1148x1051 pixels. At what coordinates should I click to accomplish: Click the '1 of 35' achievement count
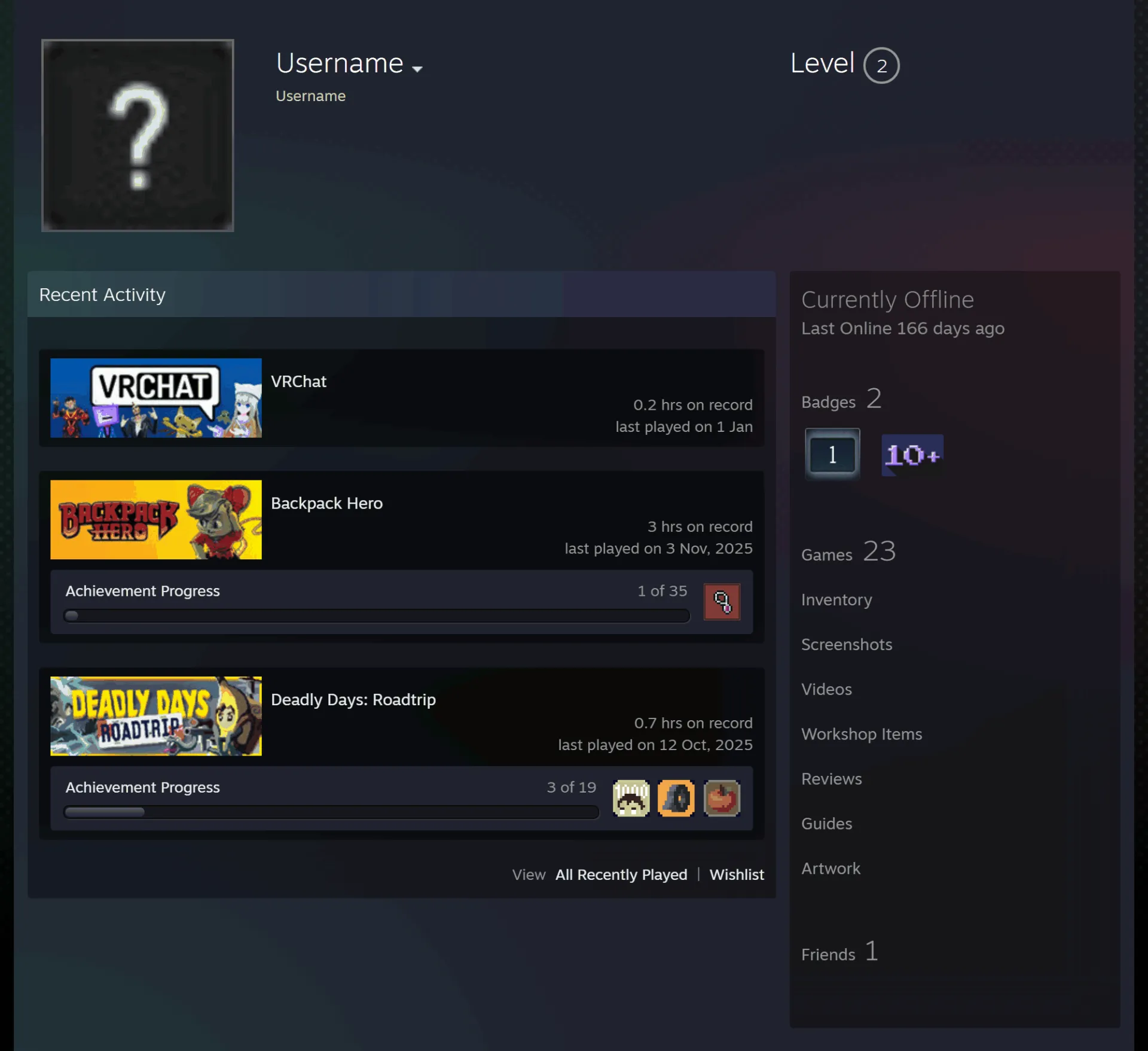point(662,591)
